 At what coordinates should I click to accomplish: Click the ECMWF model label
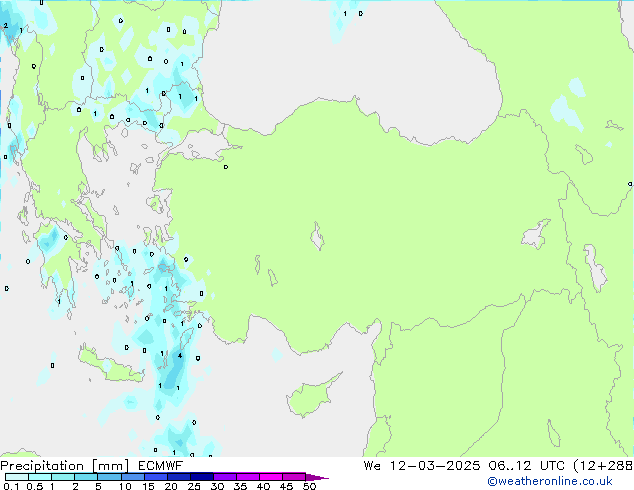coord(161,466)
